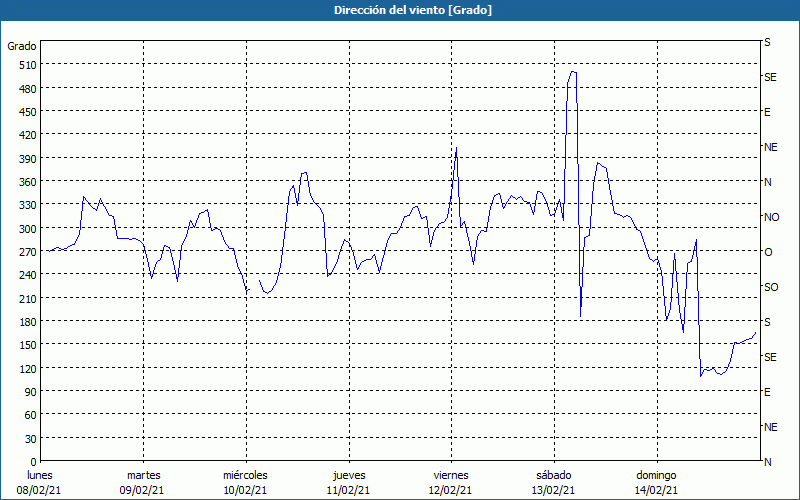Click the "SO" compass direction label
The width and height of the screenshot is (800, 500).
(x=771, y=287)
